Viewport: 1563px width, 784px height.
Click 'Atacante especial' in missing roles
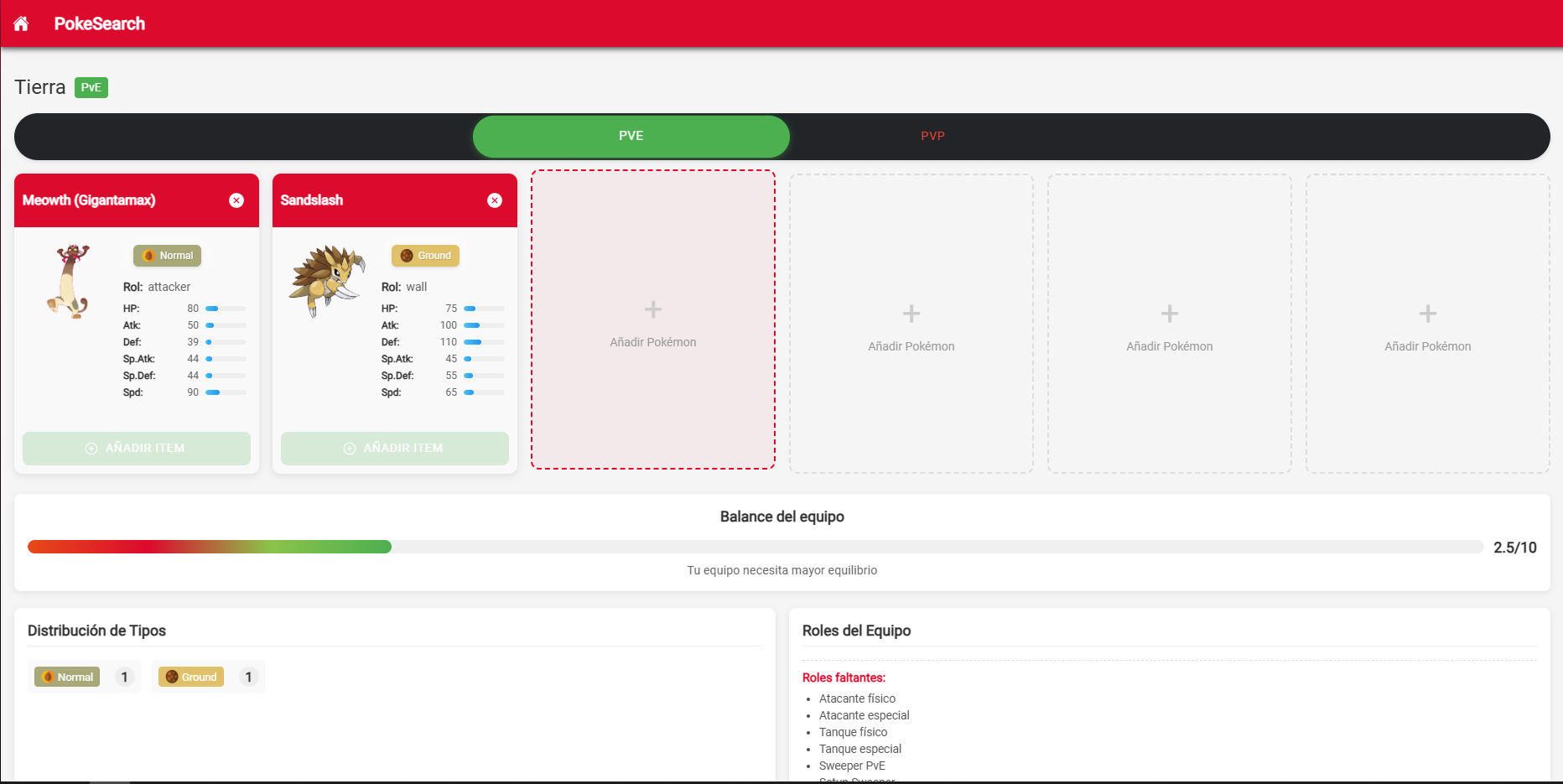tap(865, 715)
